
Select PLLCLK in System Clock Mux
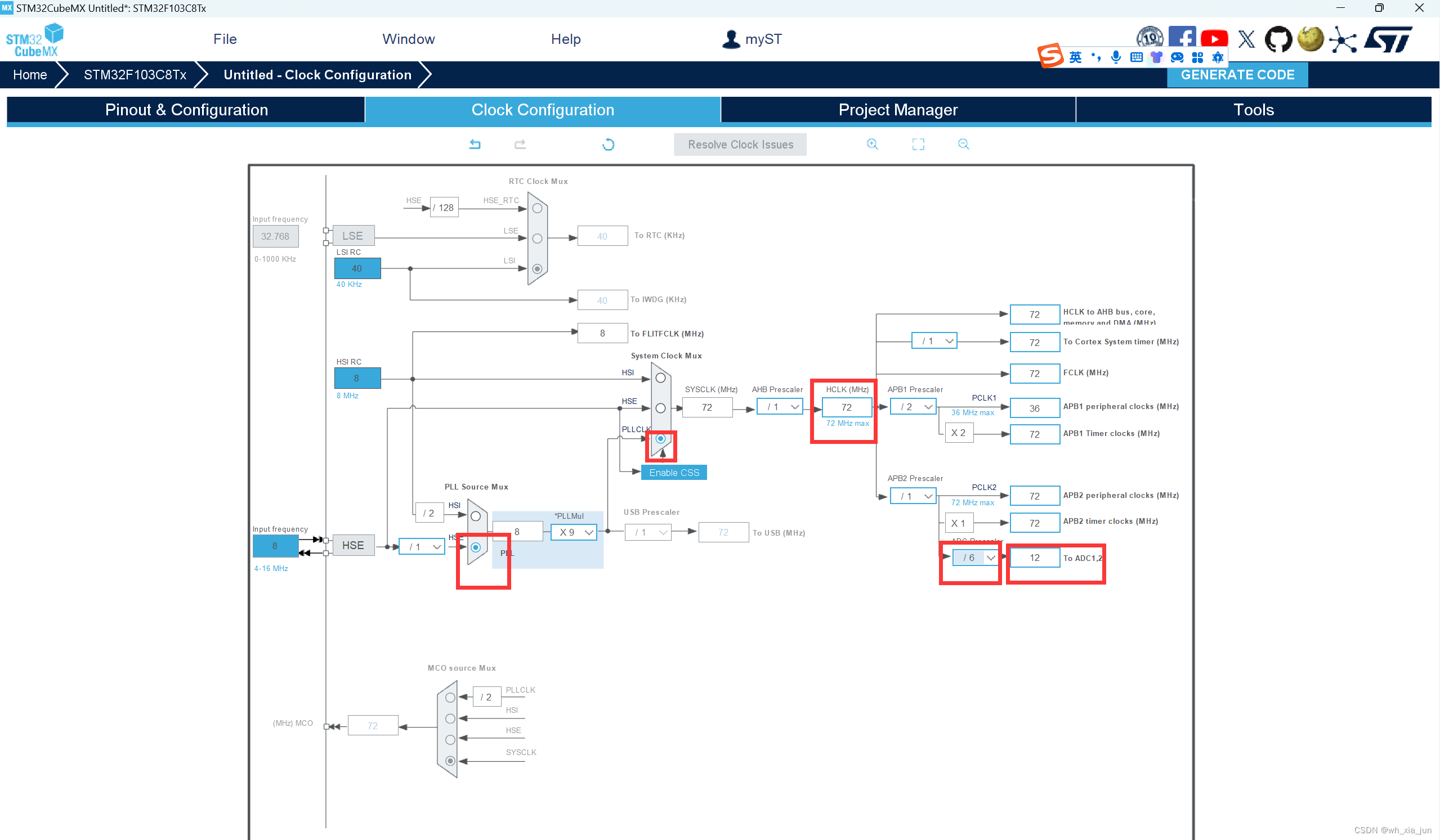coord(660,438)
